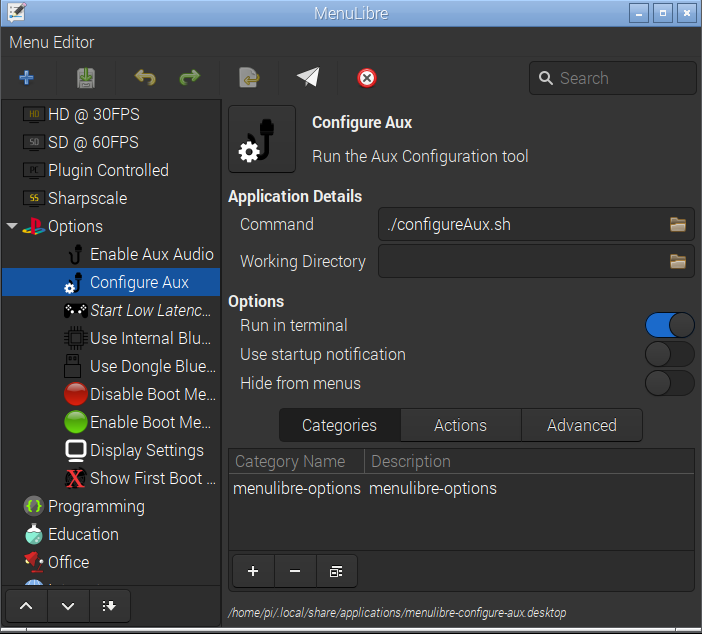Image resolution: width=702 pixels, height=634 pixels.
Task: Switch to the Actions tab
Action: (x=461, y=425)
